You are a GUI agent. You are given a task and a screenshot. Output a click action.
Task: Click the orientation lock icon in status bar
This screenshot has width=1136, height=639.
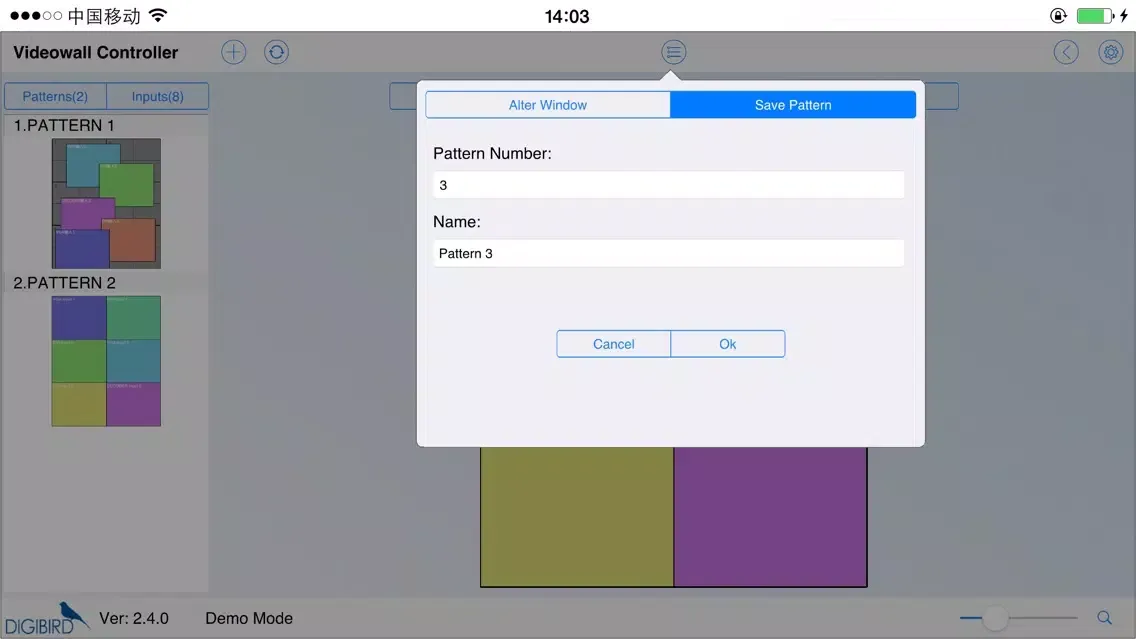click(x=1057, y=15)
